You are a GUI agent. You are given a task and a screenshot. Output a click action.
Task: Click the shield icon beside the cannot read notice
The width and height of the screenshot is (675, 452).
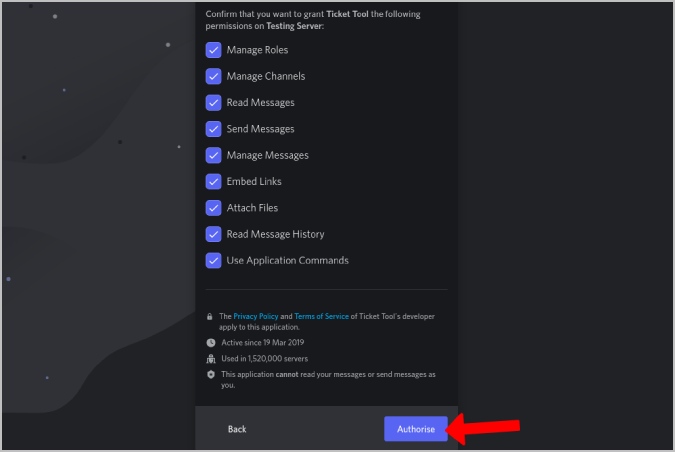pos(211,375)
